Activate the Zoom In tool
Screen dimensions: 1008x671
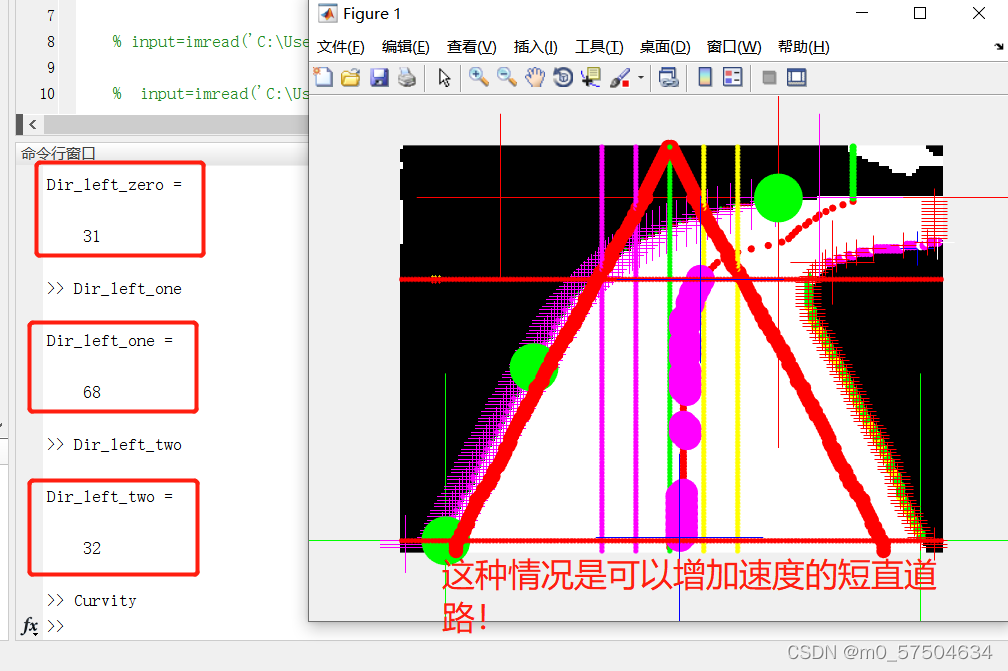click(x=478, y=78)
